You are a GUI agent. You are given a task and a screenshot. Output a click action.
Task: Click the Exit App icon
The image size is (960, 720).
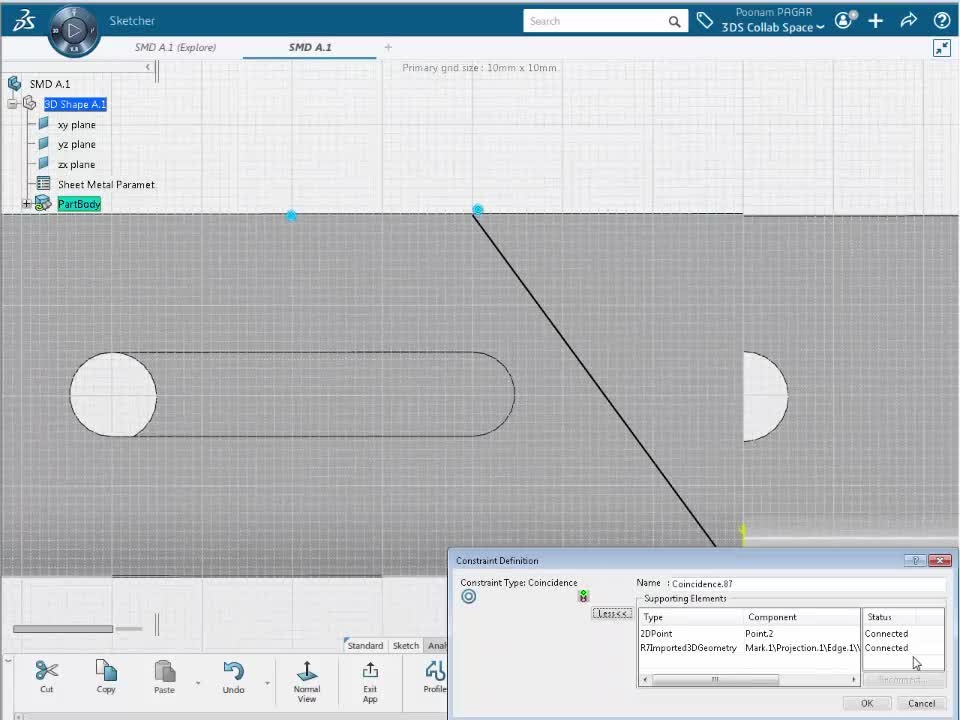tap(370, 672)
